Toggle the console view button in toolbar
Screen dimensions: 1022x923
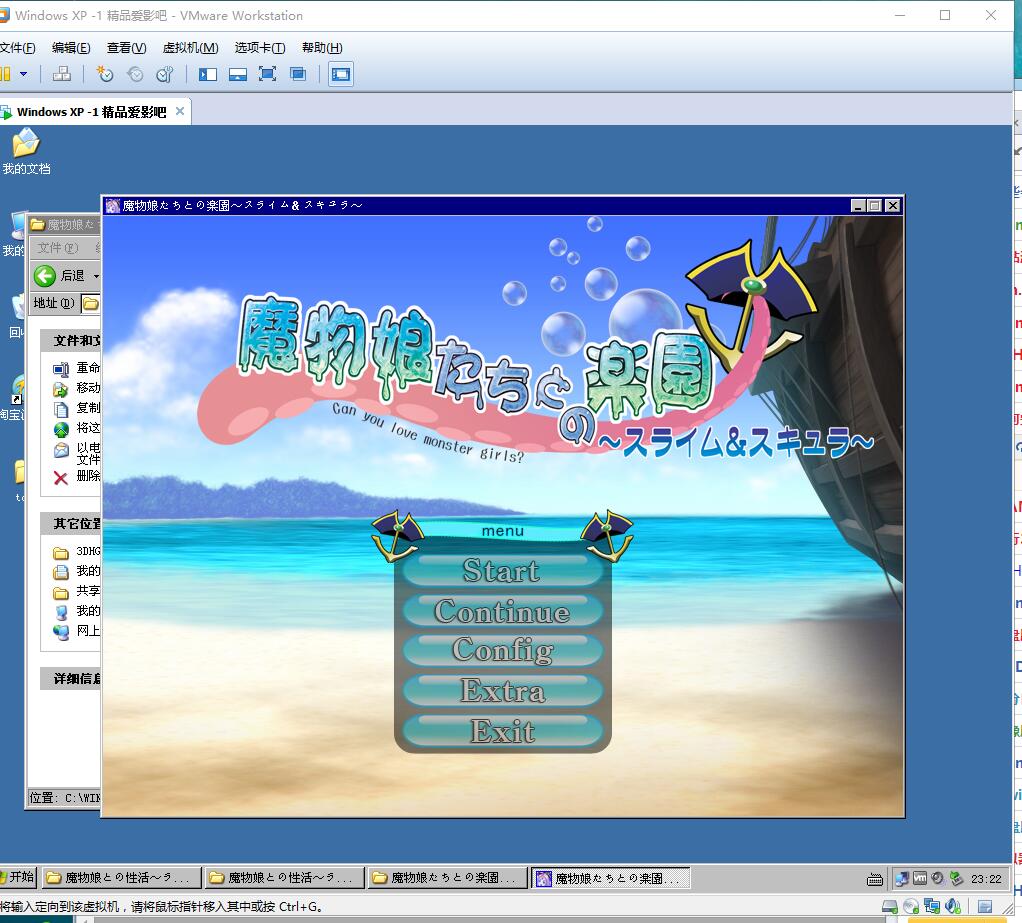point(341,74)
